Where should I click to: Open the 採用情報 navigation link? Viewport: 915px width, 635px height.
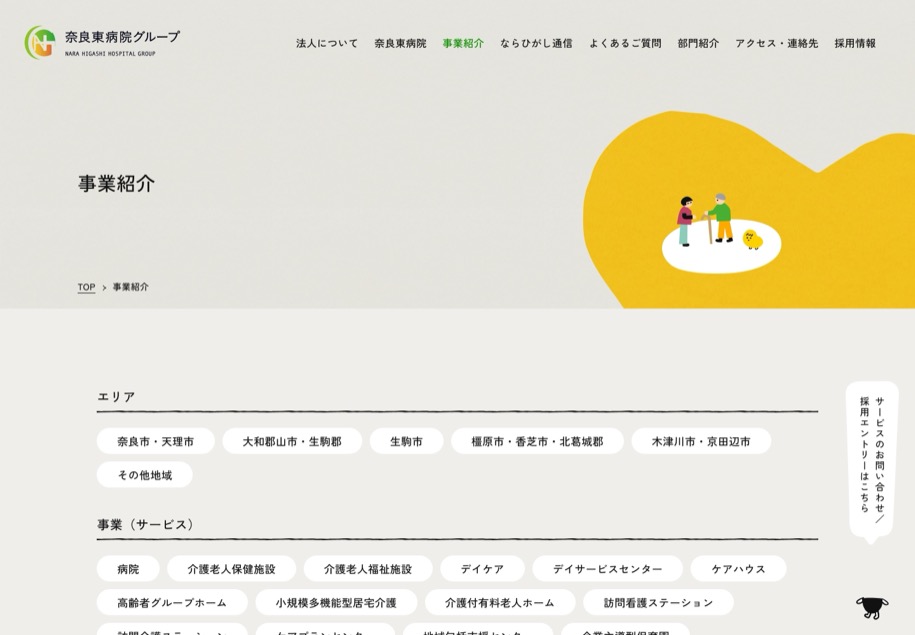pos(855,43)
